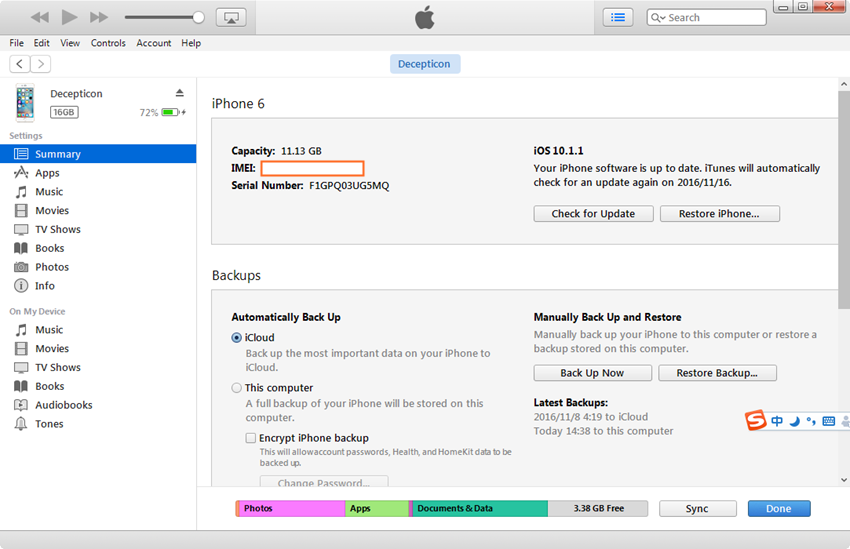Screen dimensions: 850x549
Task: Open Tones under On My Device
Action: 49,424
